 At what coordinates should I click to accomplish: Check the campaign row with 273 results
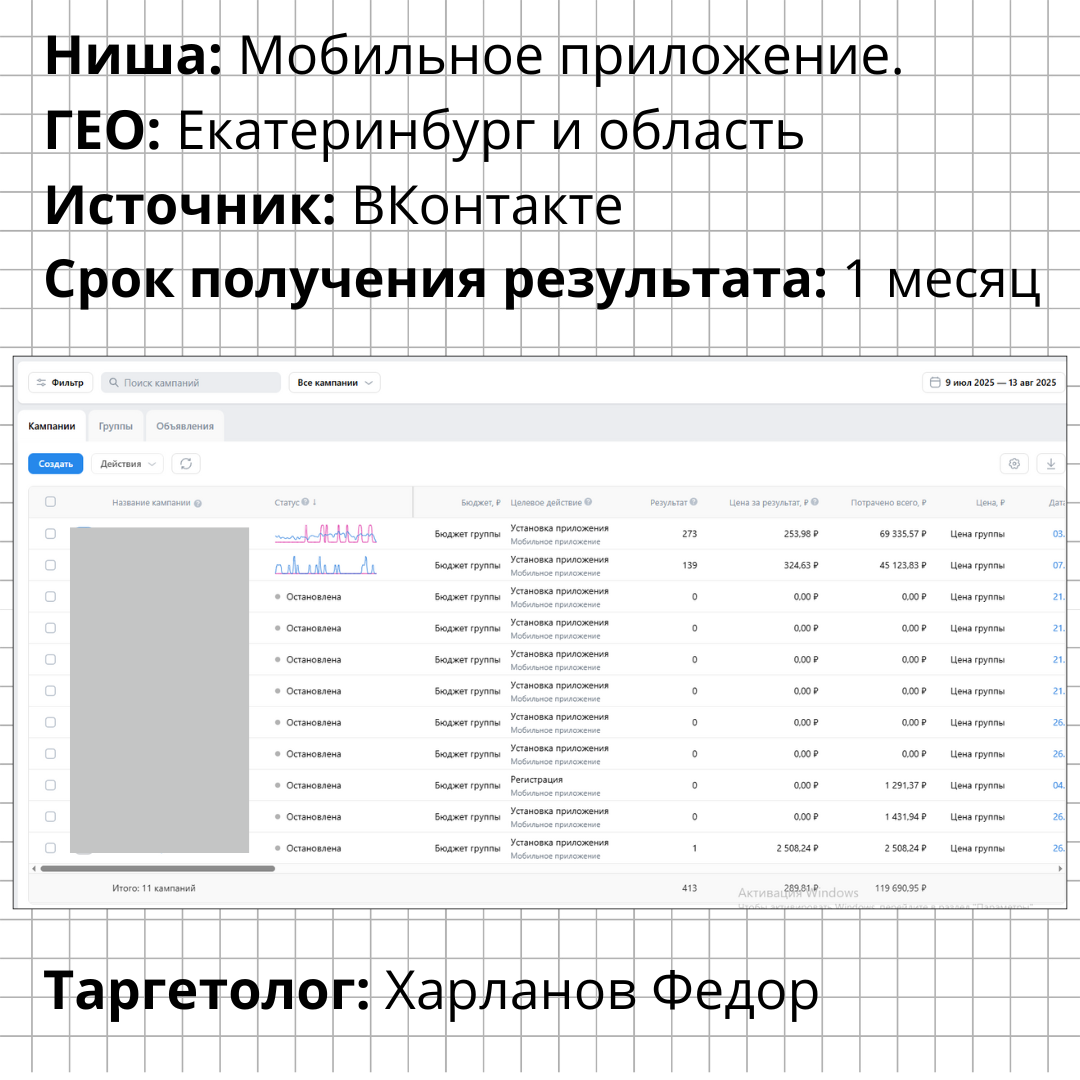tap(50, 534)
